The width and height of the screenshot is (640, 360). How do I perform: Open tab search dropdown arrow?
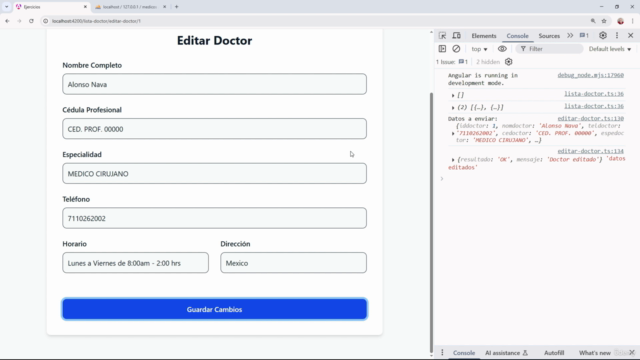pyautogui.click(x=7, y=7)
